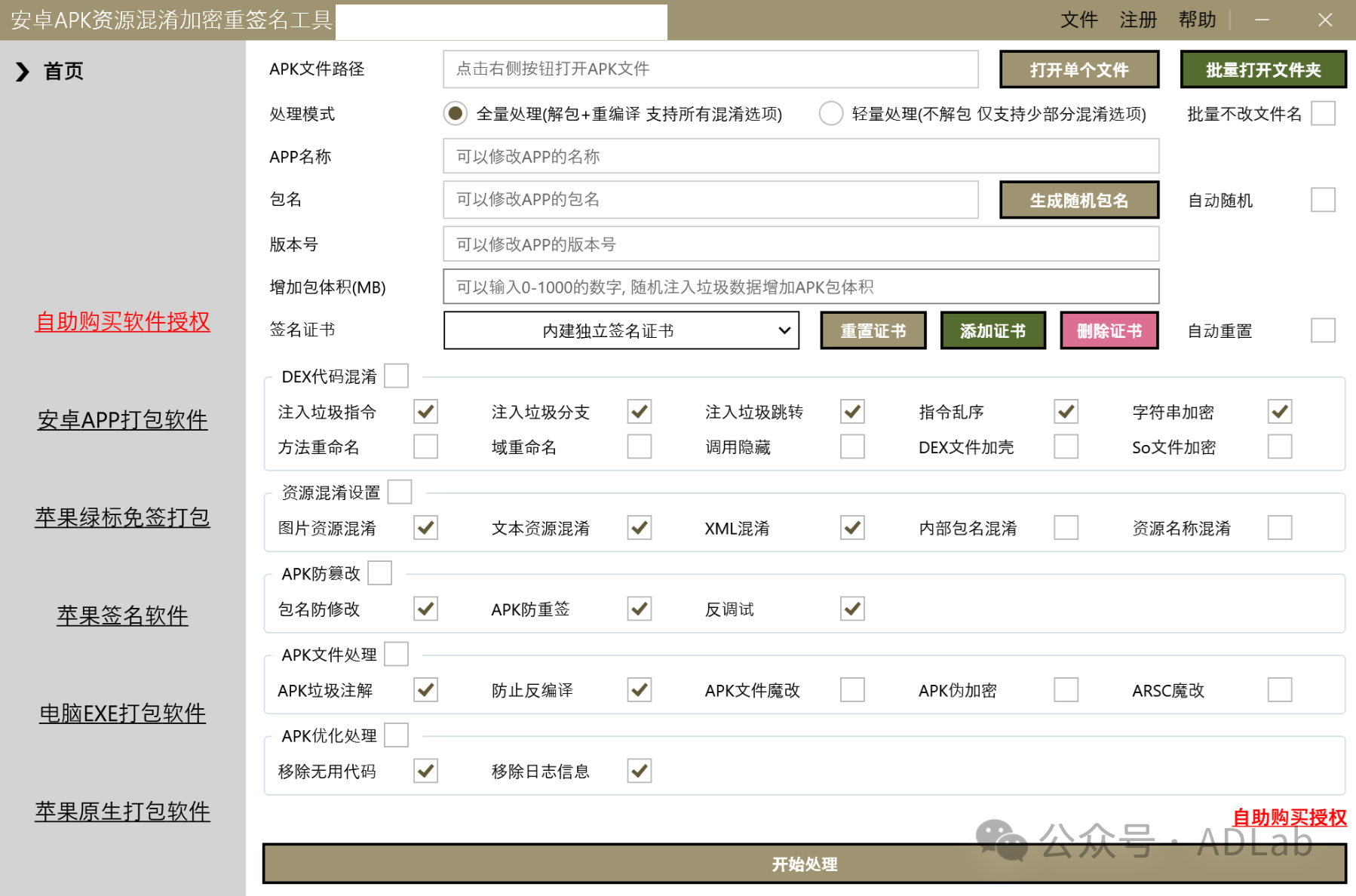The image size is (1356, 896).
Task: Enable the 内部包名混淆 checkbox
Action: click(x=1066, y=527)
